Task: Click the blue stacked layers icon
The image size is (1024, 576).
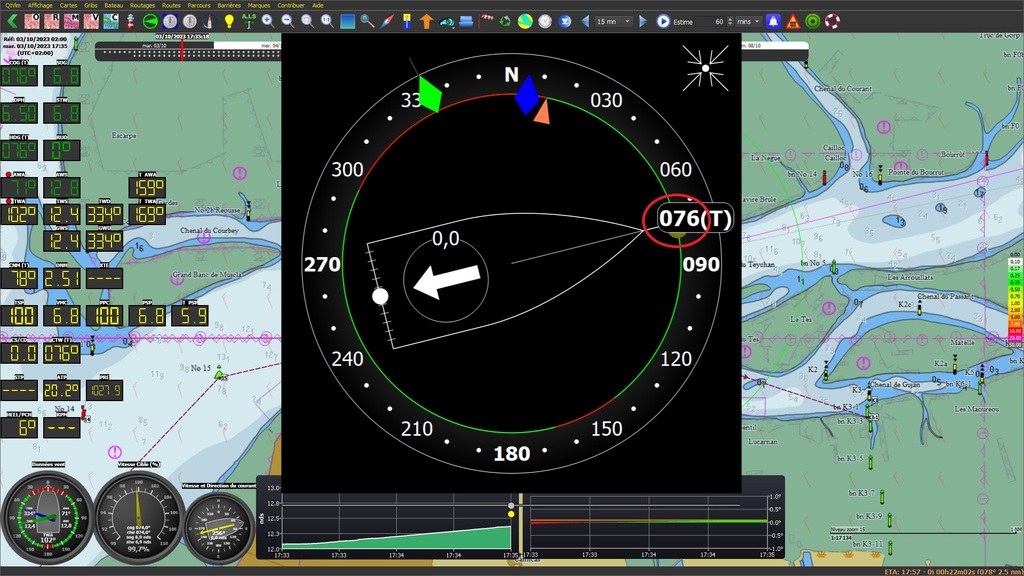Action: coord(466,21)
